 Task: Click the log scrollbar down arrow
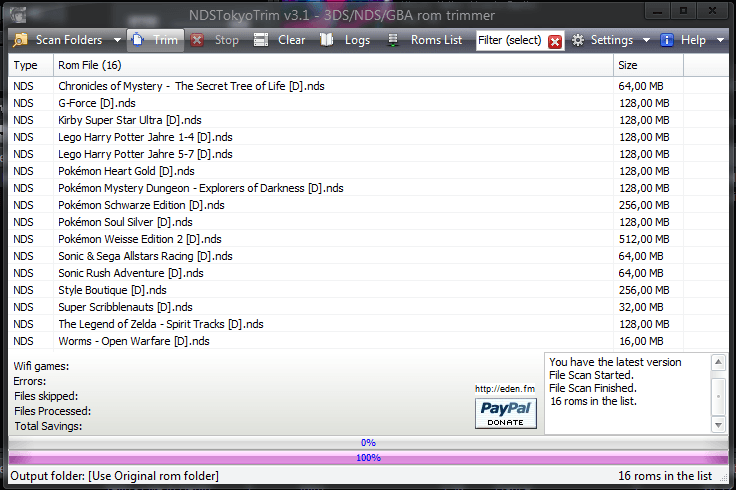tap(718, 425)
